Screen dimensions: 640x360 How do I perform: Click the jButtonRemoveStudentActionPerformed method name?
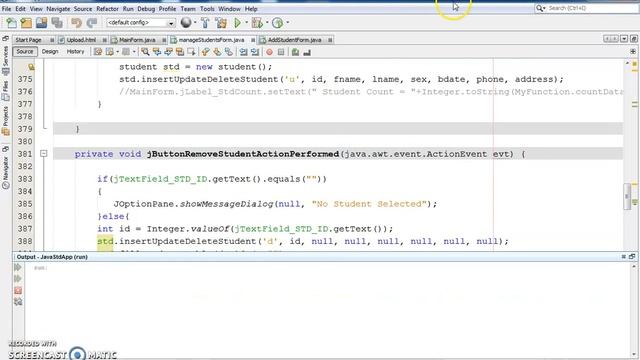(x=243, y=154)
